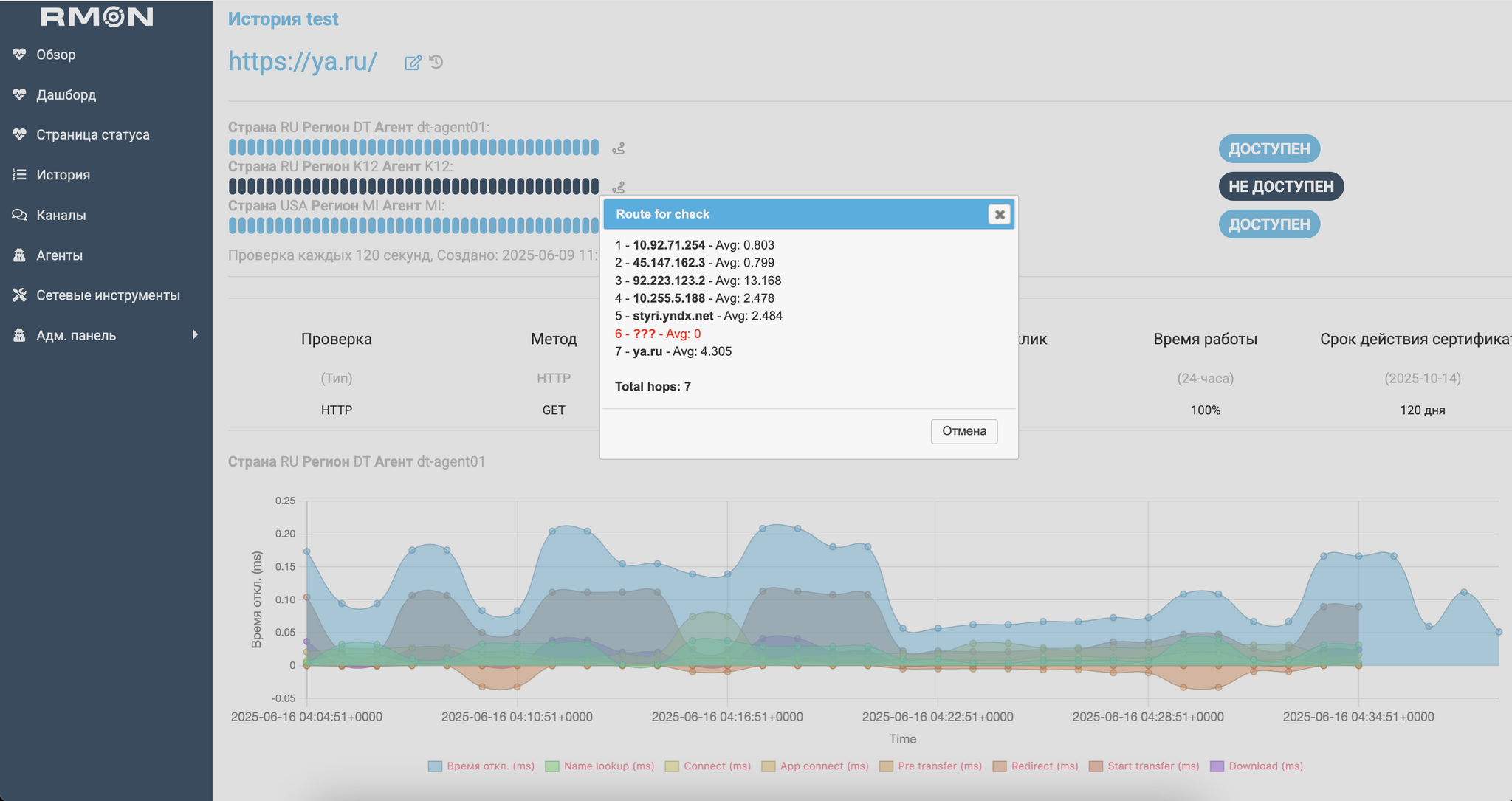Open check history clock icon
The image size is (1512, 801).
coord(436,62)
